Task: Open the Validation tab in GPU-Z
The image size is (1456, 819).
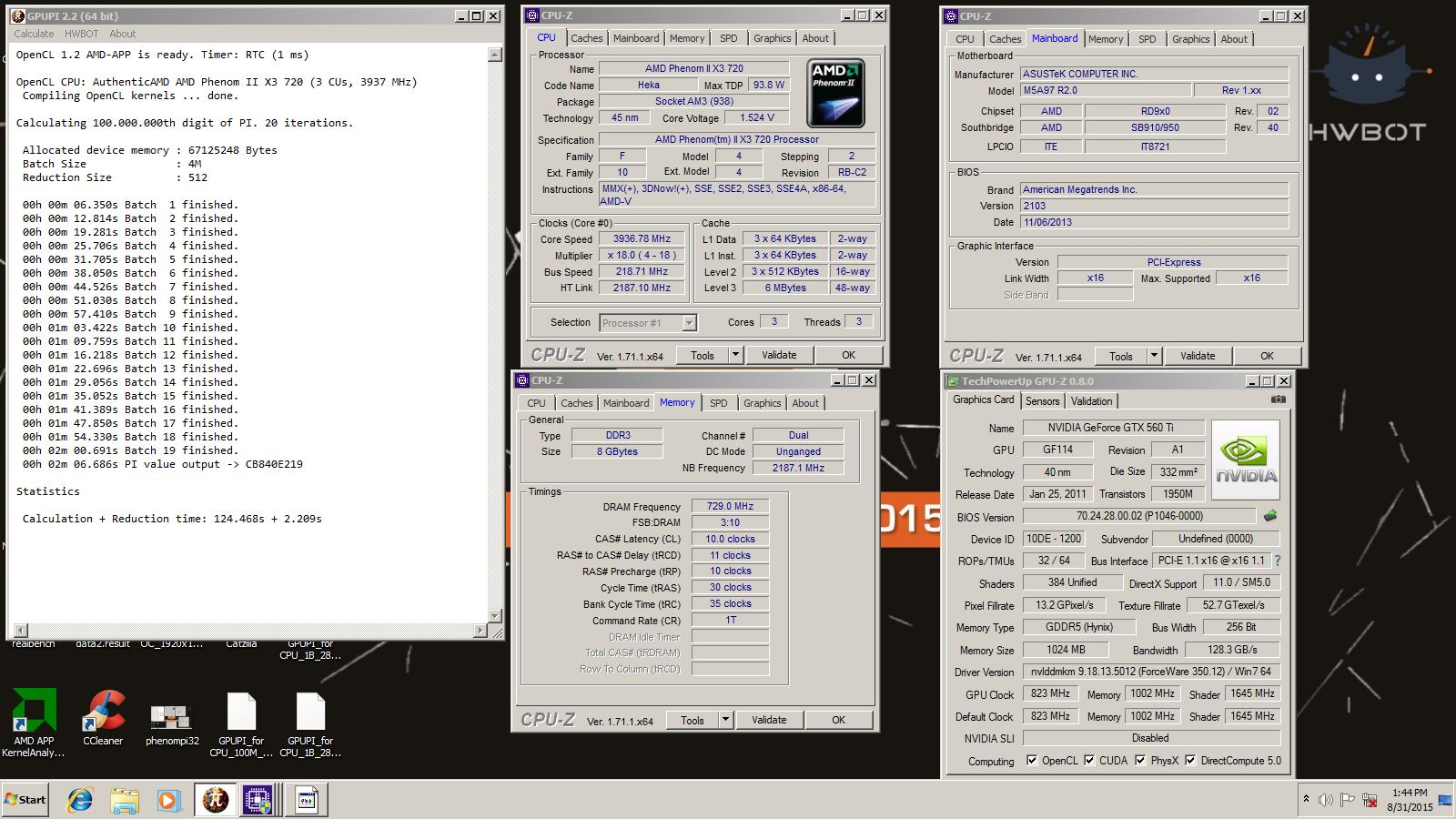Action: [x=1091, y=401]
